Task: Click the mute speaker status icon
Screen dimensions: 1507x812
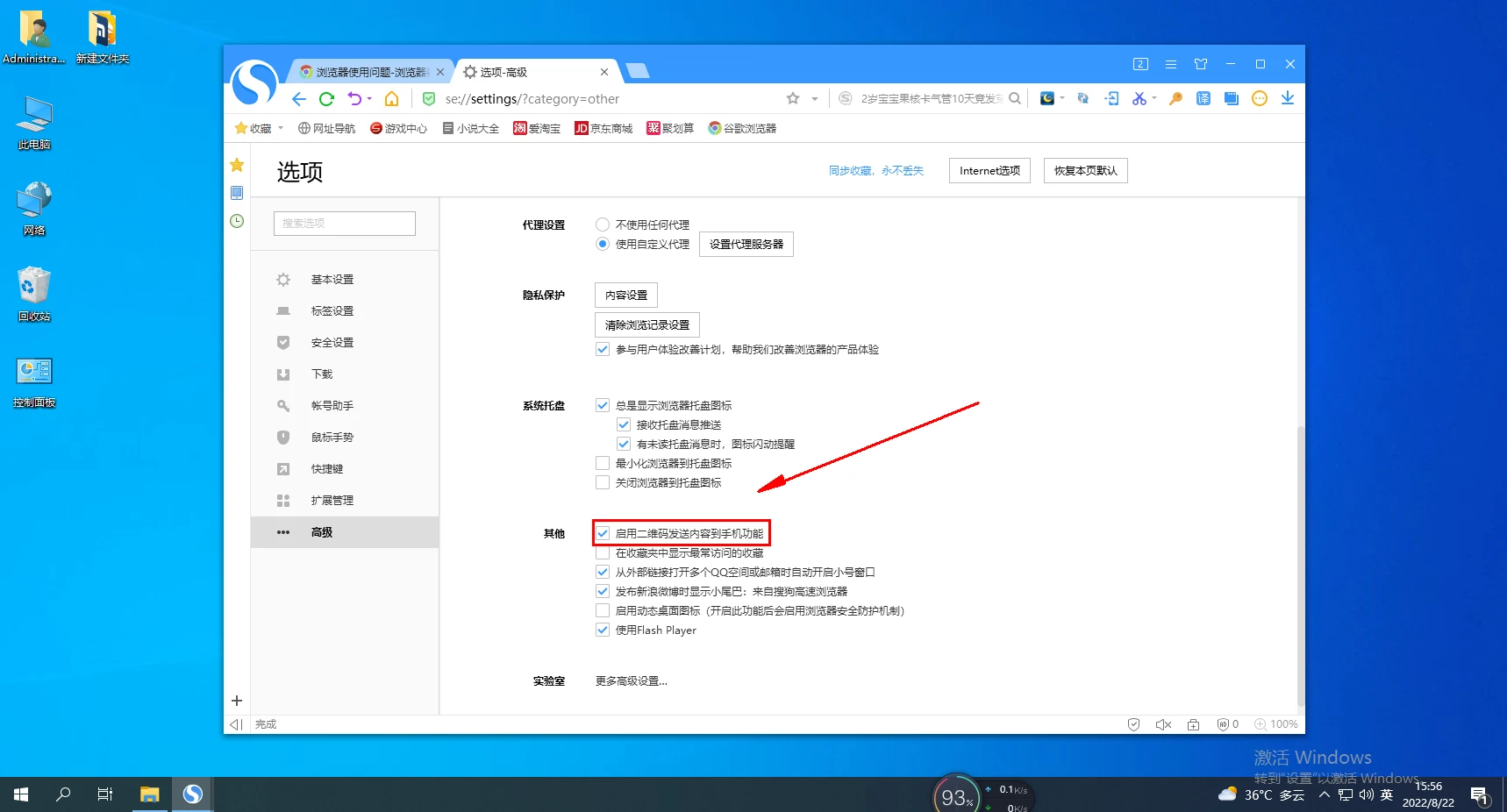Action: [1164, 724]
